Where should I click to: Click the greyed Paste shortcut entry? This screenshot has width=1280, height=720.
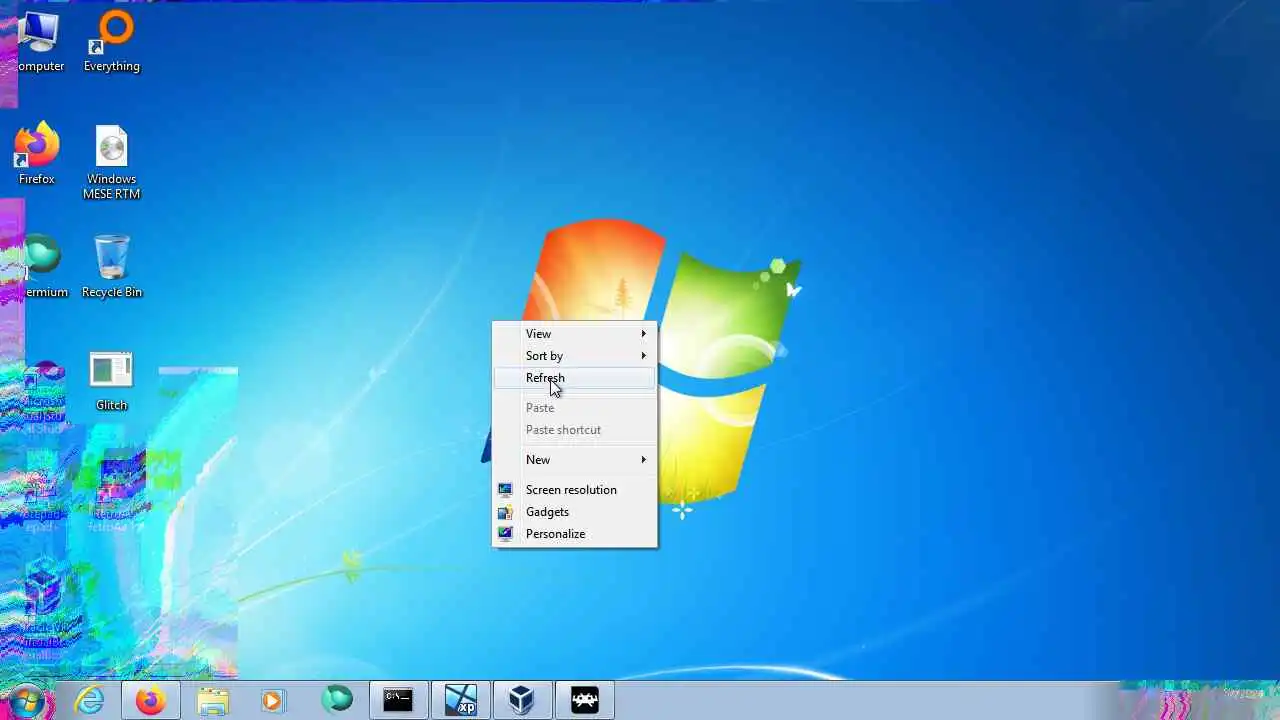(575, 430)
